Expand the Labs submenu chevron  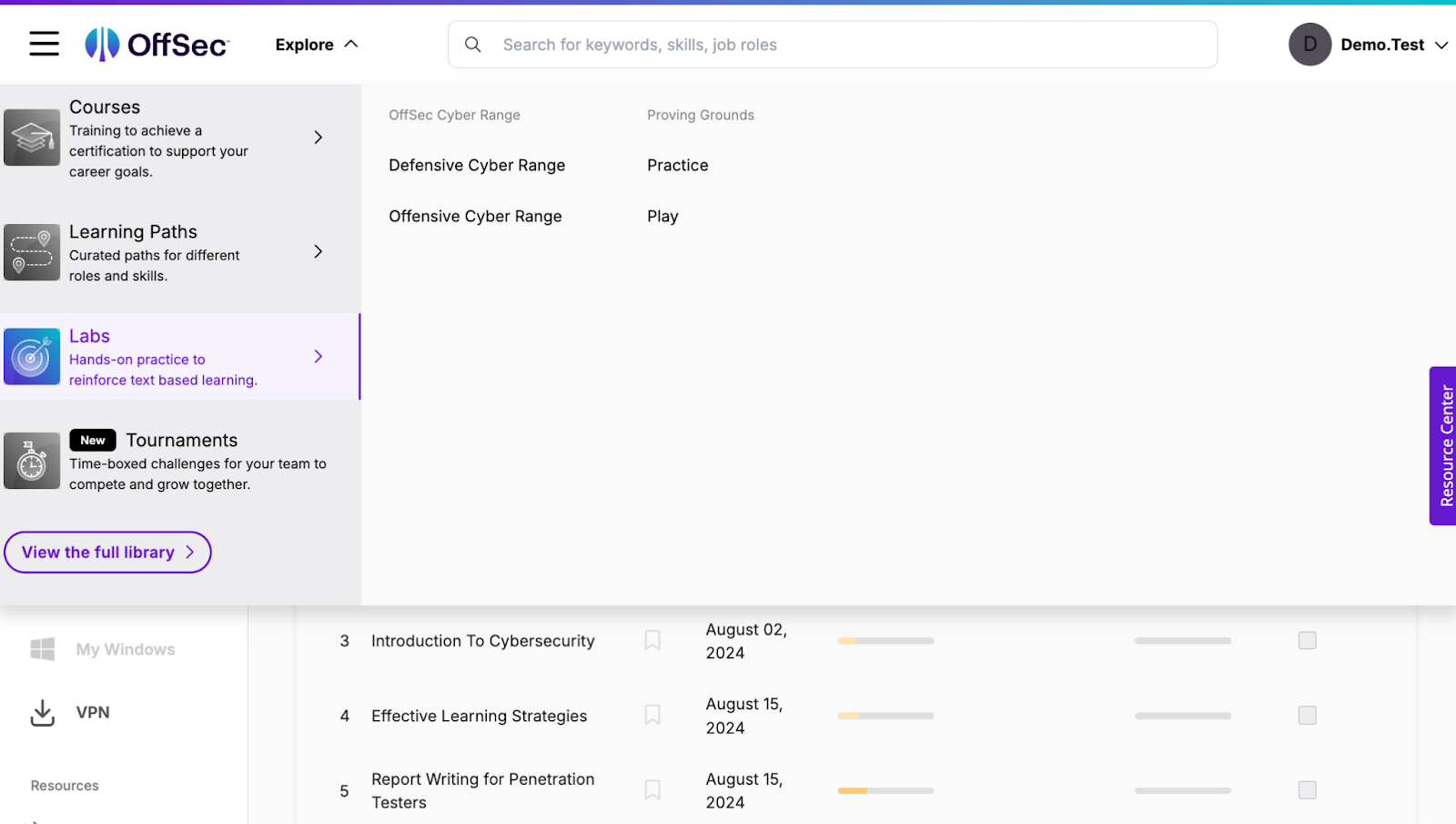coord(318,357)
